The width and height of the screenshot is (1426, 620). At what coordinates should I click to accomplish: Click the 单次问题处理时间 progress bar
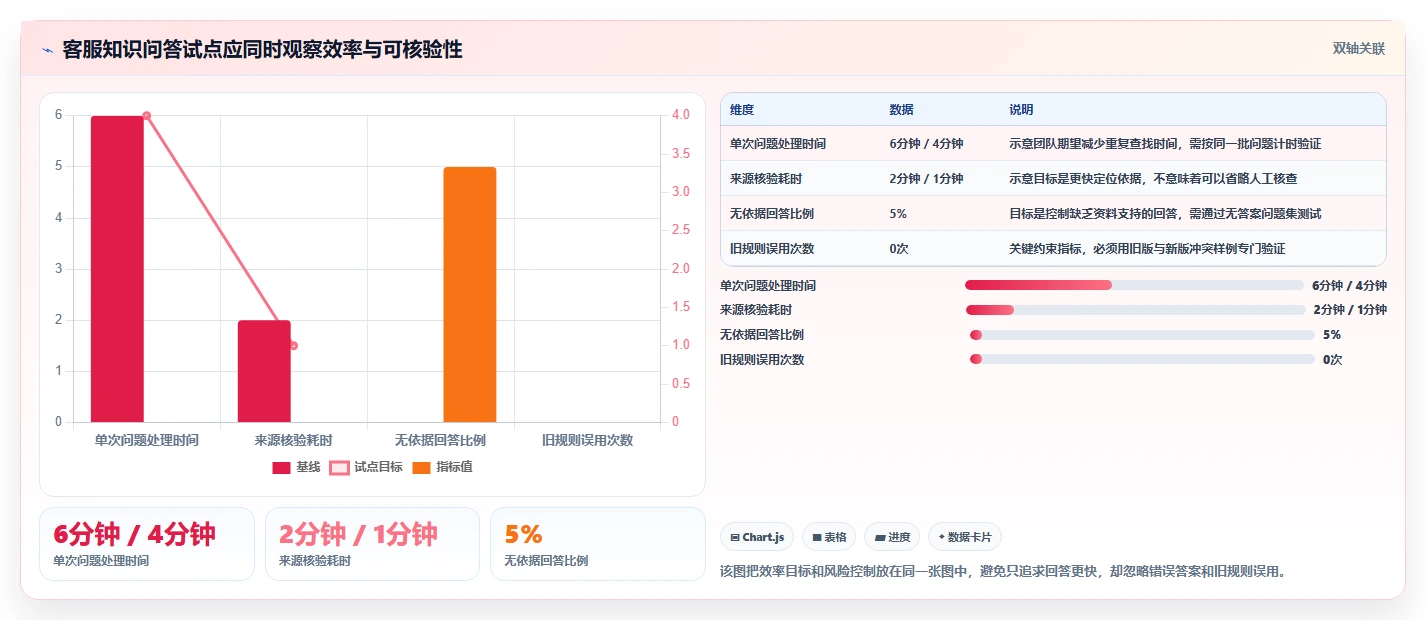[x=1134, y=285]
